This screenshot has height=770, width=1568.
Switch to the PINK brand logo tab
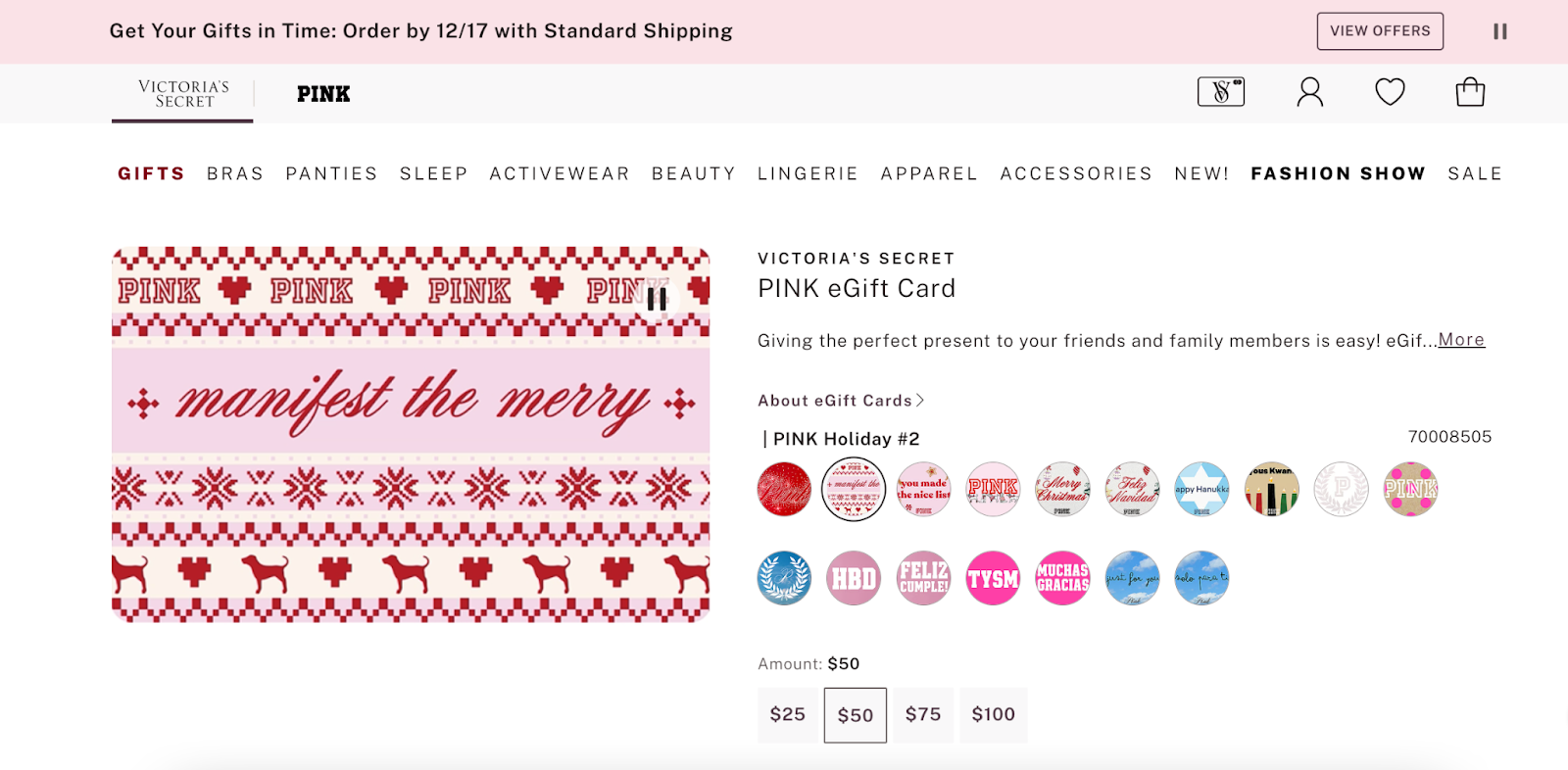tap(323, 94)
